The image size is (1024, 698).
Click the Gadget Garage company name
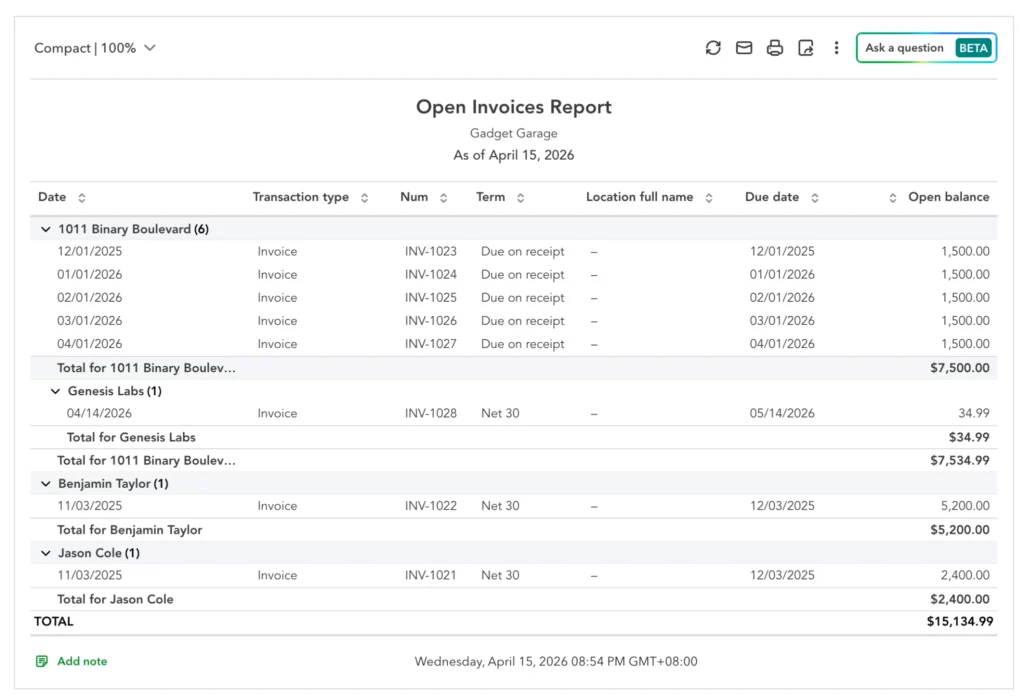513,133
